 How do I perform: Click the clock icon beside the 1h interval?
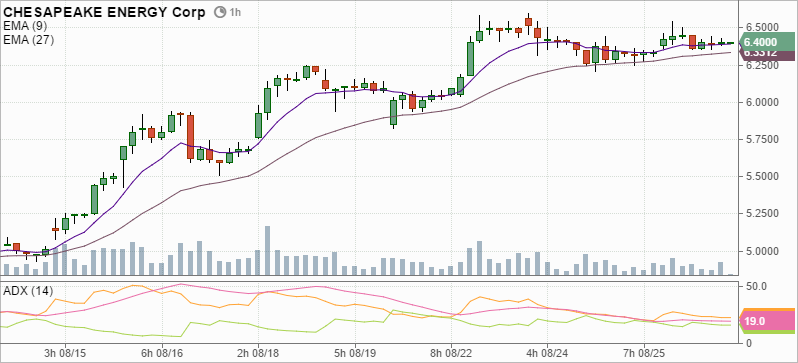click(219, 12)
